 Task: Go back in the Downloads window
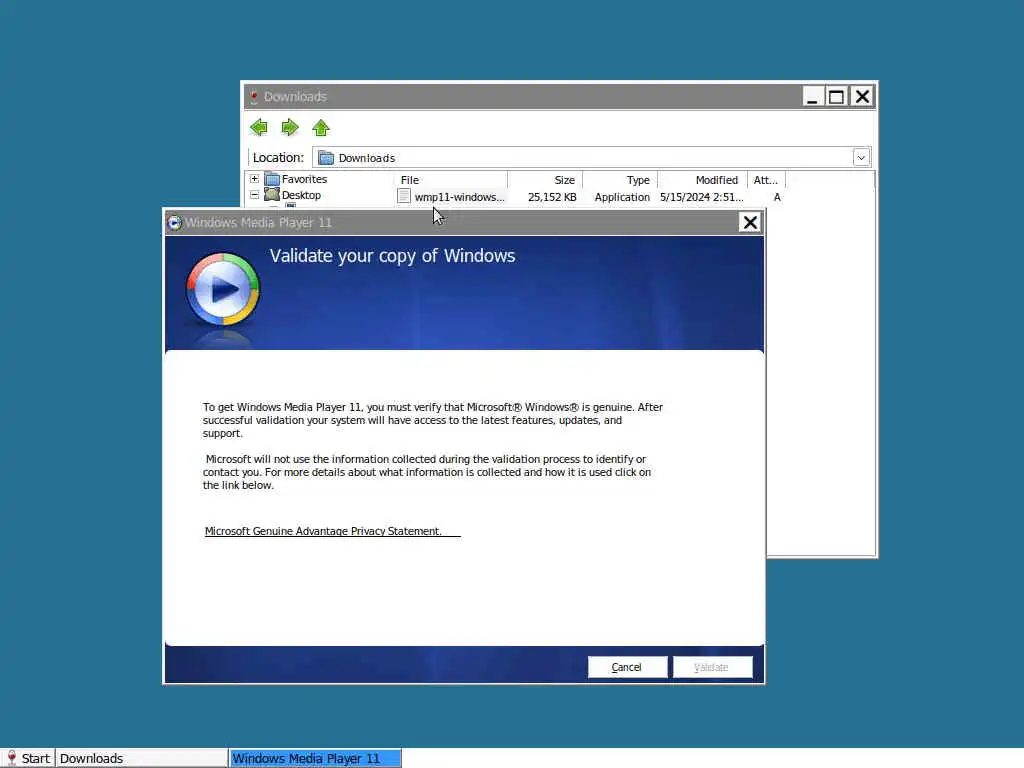tap(259, 127)
